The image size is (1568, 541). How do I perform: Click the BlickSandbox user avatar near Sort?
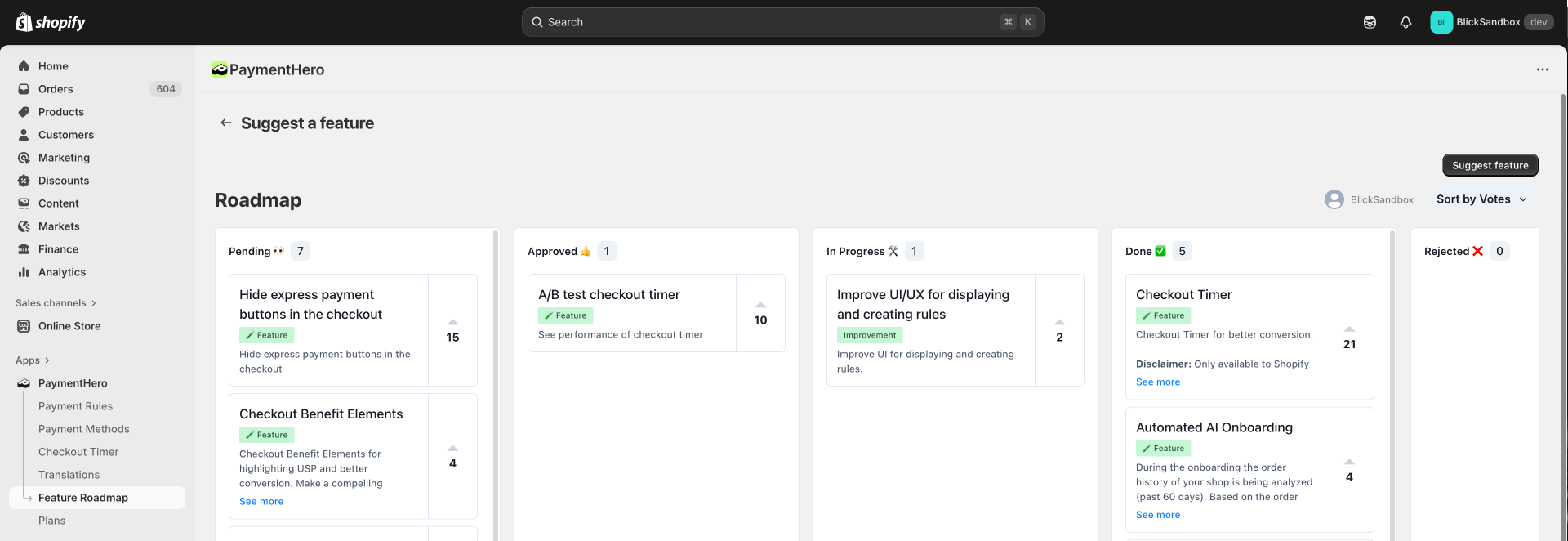(x=1334, y=199)
